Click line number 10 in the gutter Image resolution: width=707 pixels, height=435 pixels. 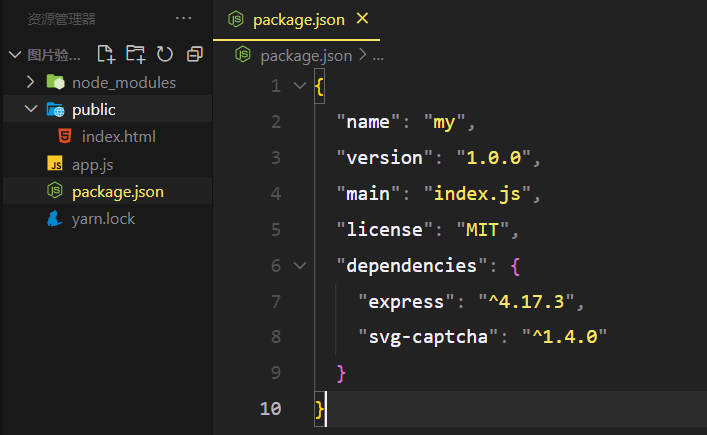271,408
